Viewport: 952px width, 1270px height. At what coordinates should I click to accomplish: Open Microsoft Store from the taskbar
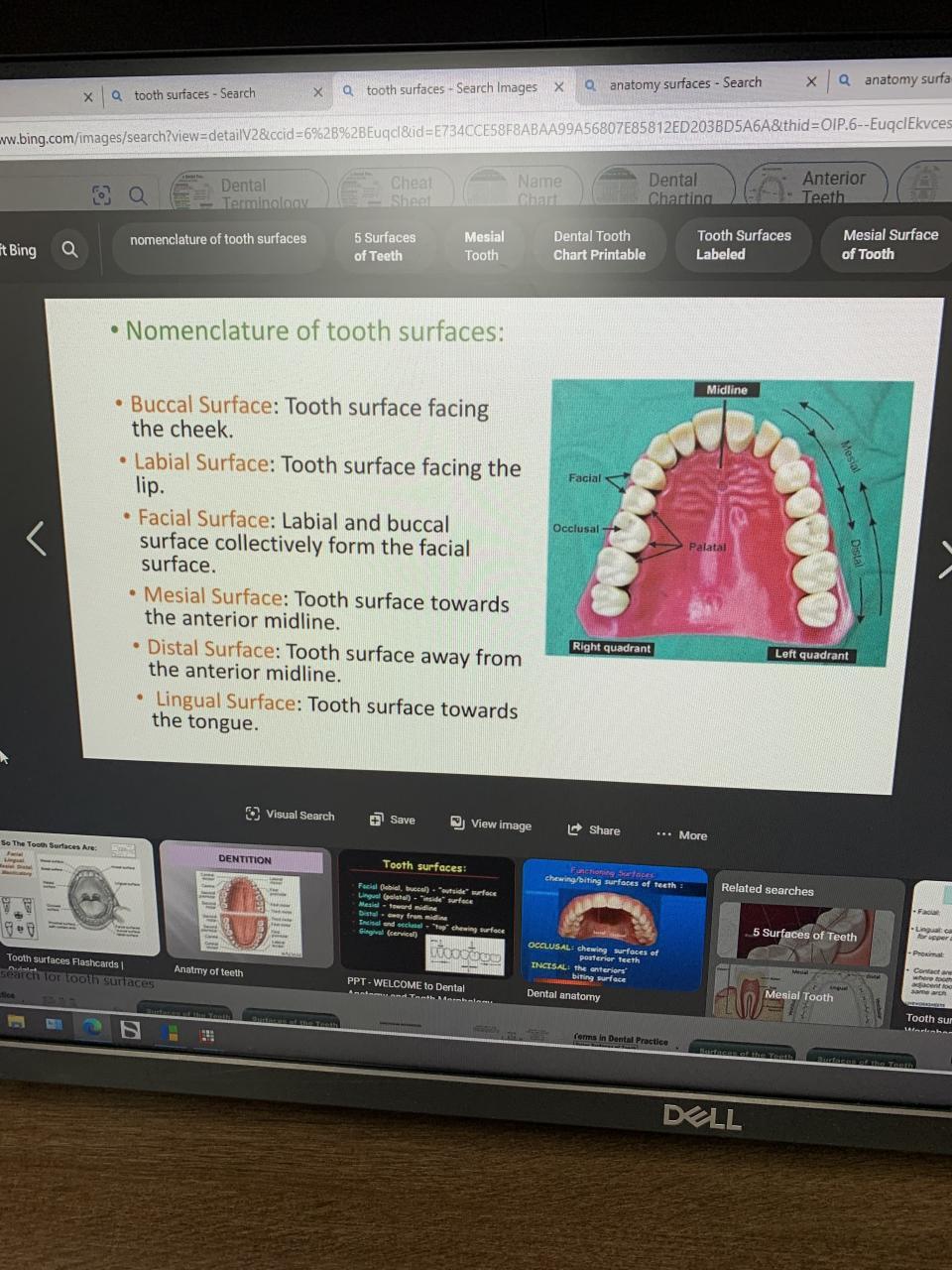[170, 1033]
